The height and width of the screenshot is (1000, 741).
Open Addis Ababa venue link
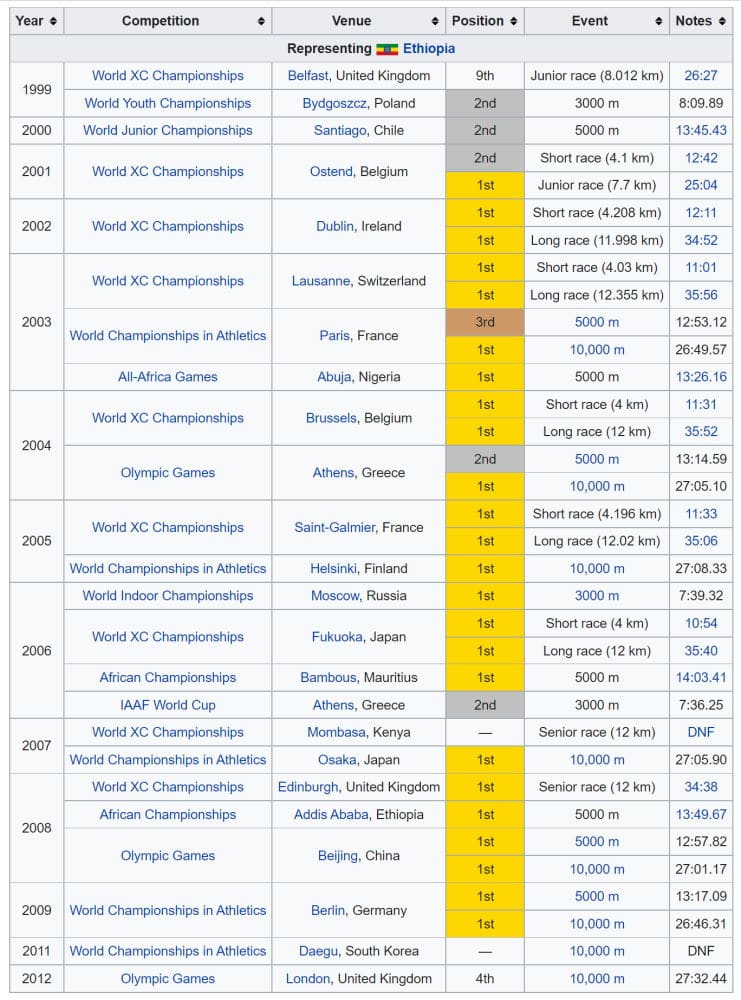(331, 815)
